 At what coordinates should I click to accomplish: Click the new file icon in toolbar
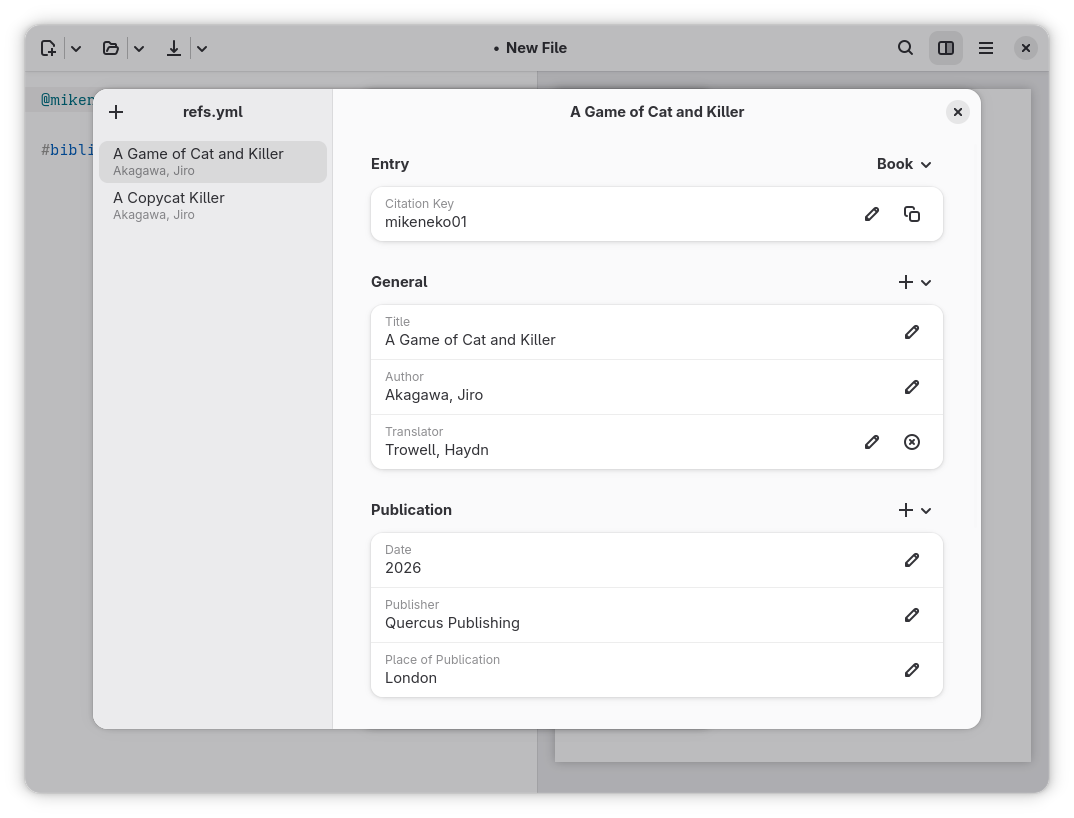click(x=48, y=48)
